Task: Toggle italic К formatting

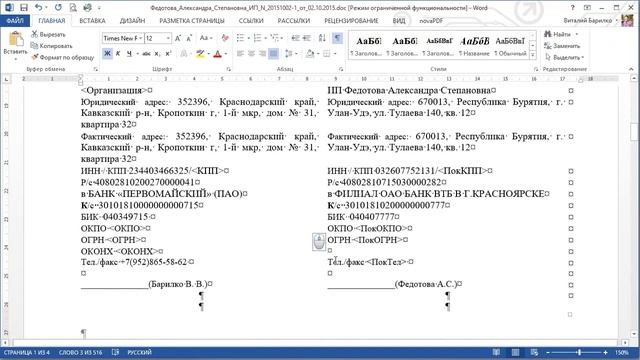Action: (x=118, y=53)
